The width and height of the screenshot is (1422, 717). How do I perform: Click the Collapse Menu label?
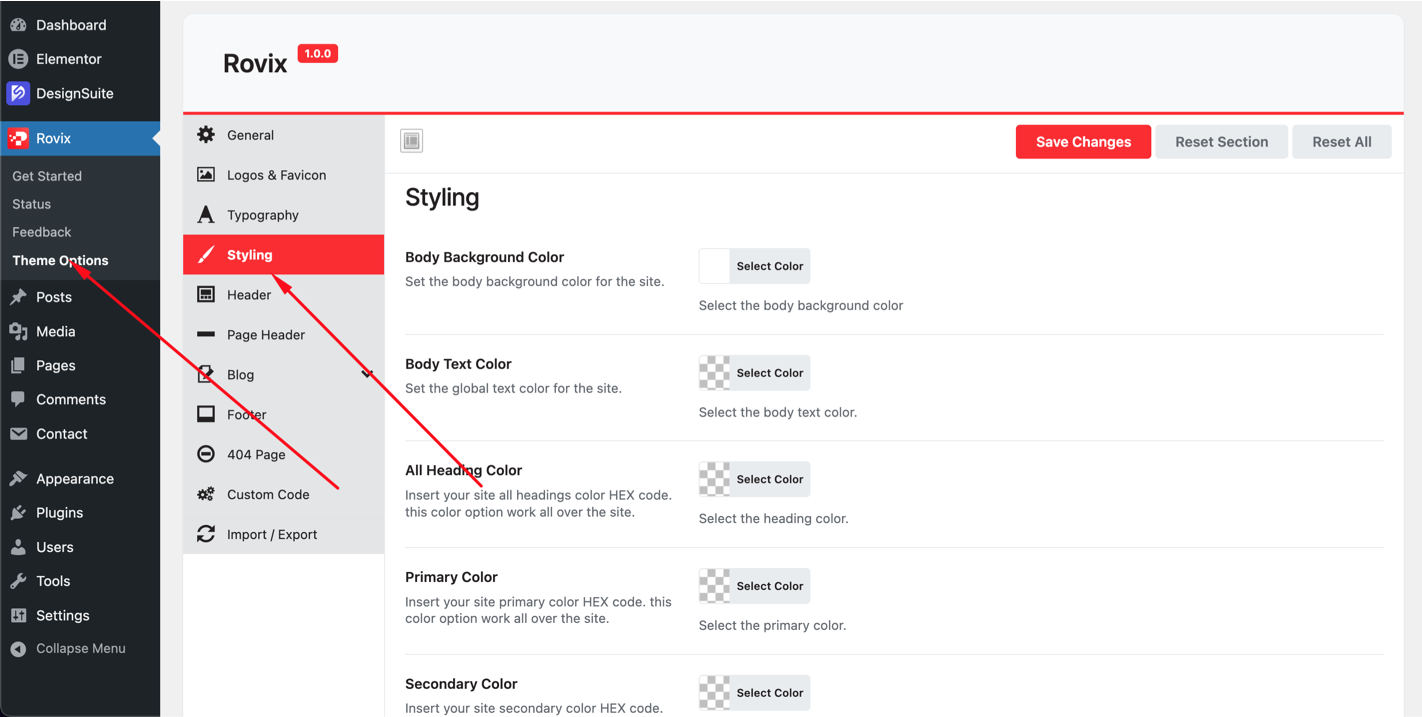click(x=81, y=649)
